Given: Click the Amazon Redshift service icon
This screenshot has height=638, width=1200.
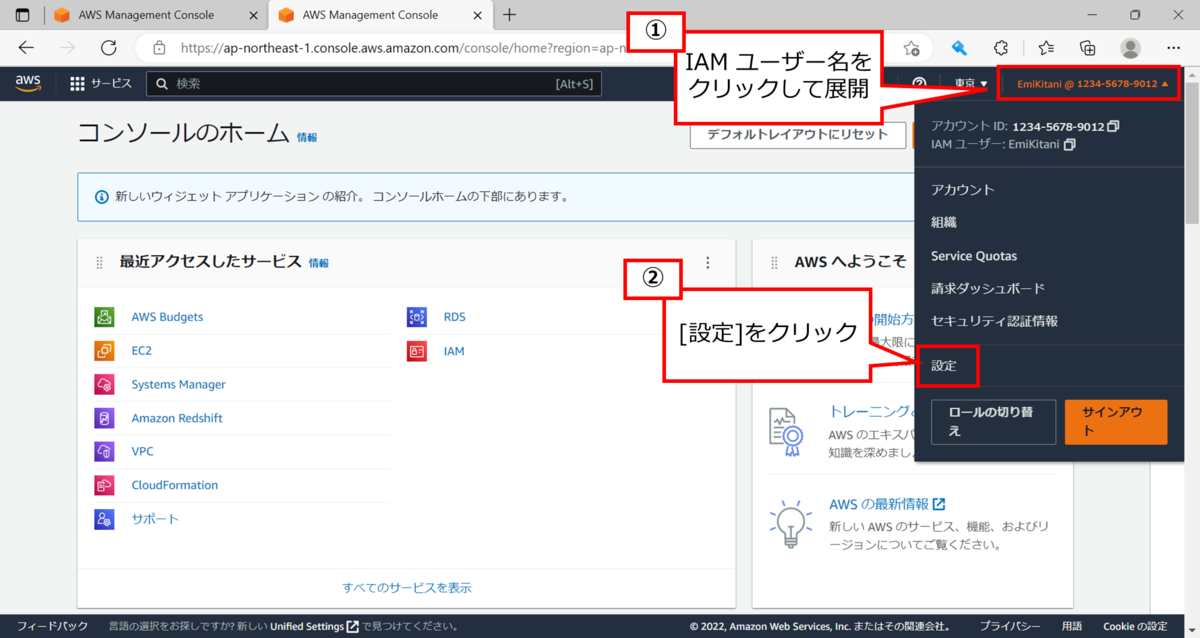Looking at the screenshot, I should [104, 418].
